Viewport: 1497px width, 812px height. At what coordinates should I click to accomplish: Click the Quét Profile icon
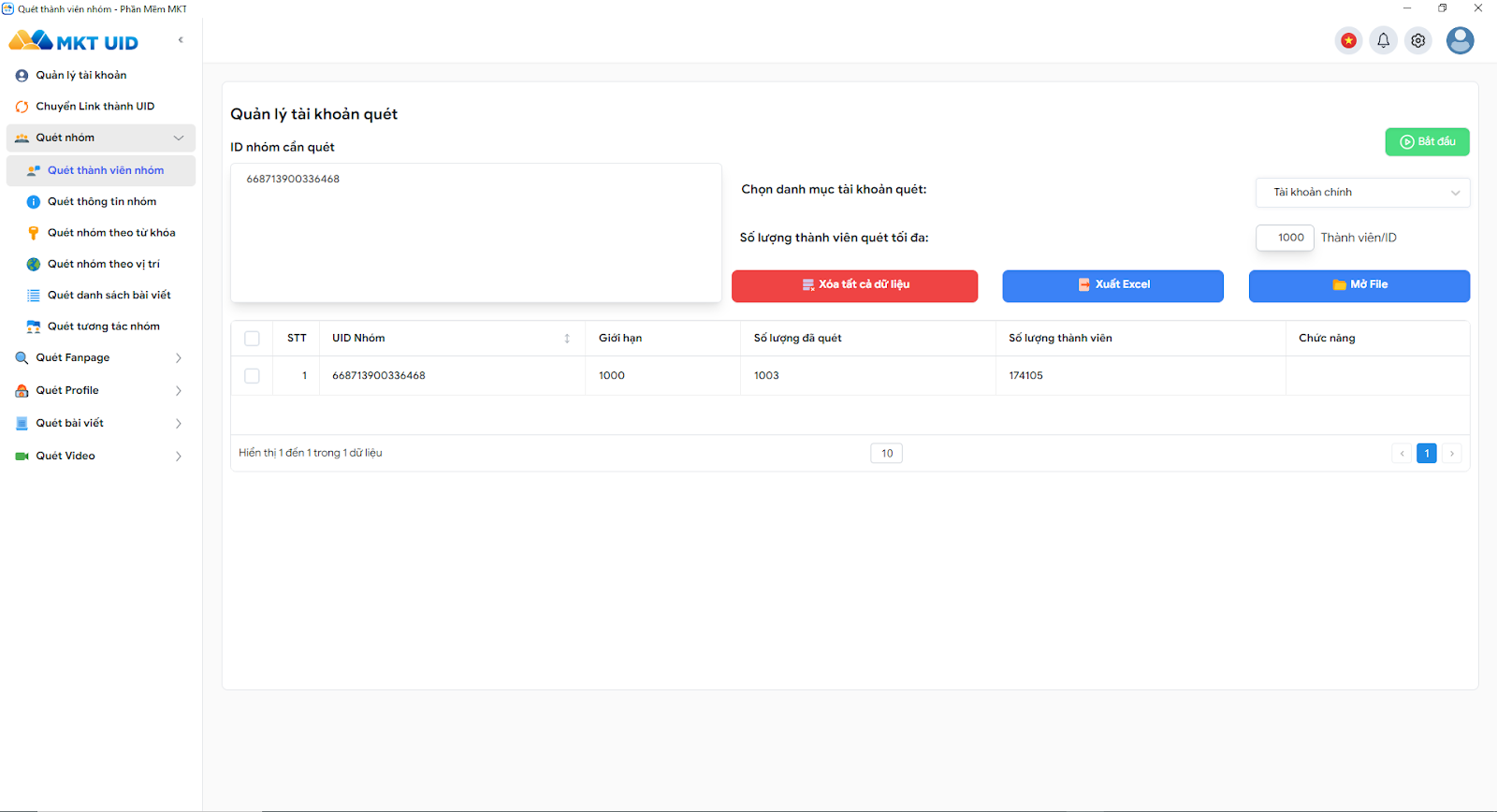(x=22, y=391)
